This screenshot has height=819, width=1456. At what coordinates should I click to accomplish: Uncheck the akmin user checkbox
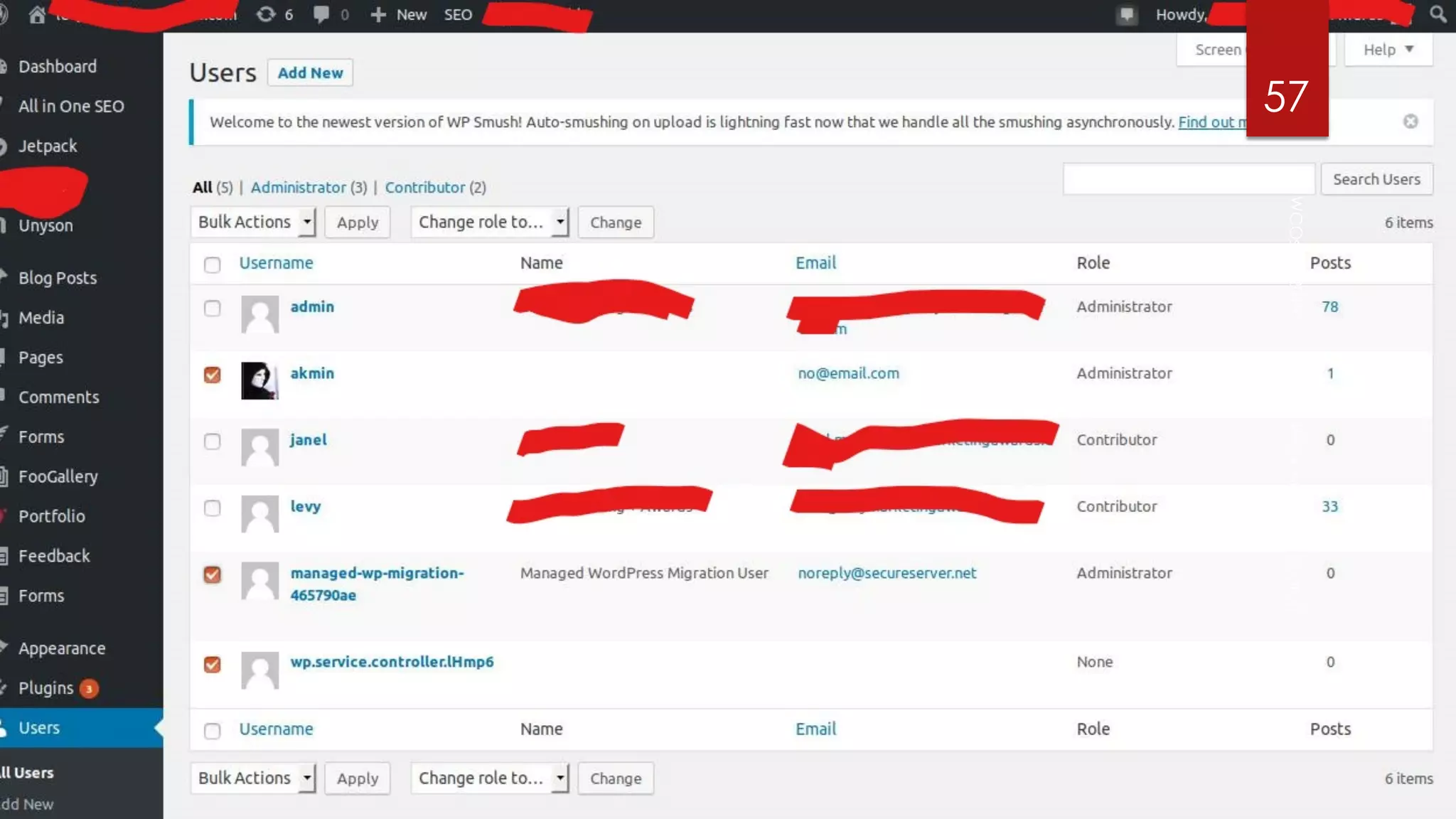212,375
